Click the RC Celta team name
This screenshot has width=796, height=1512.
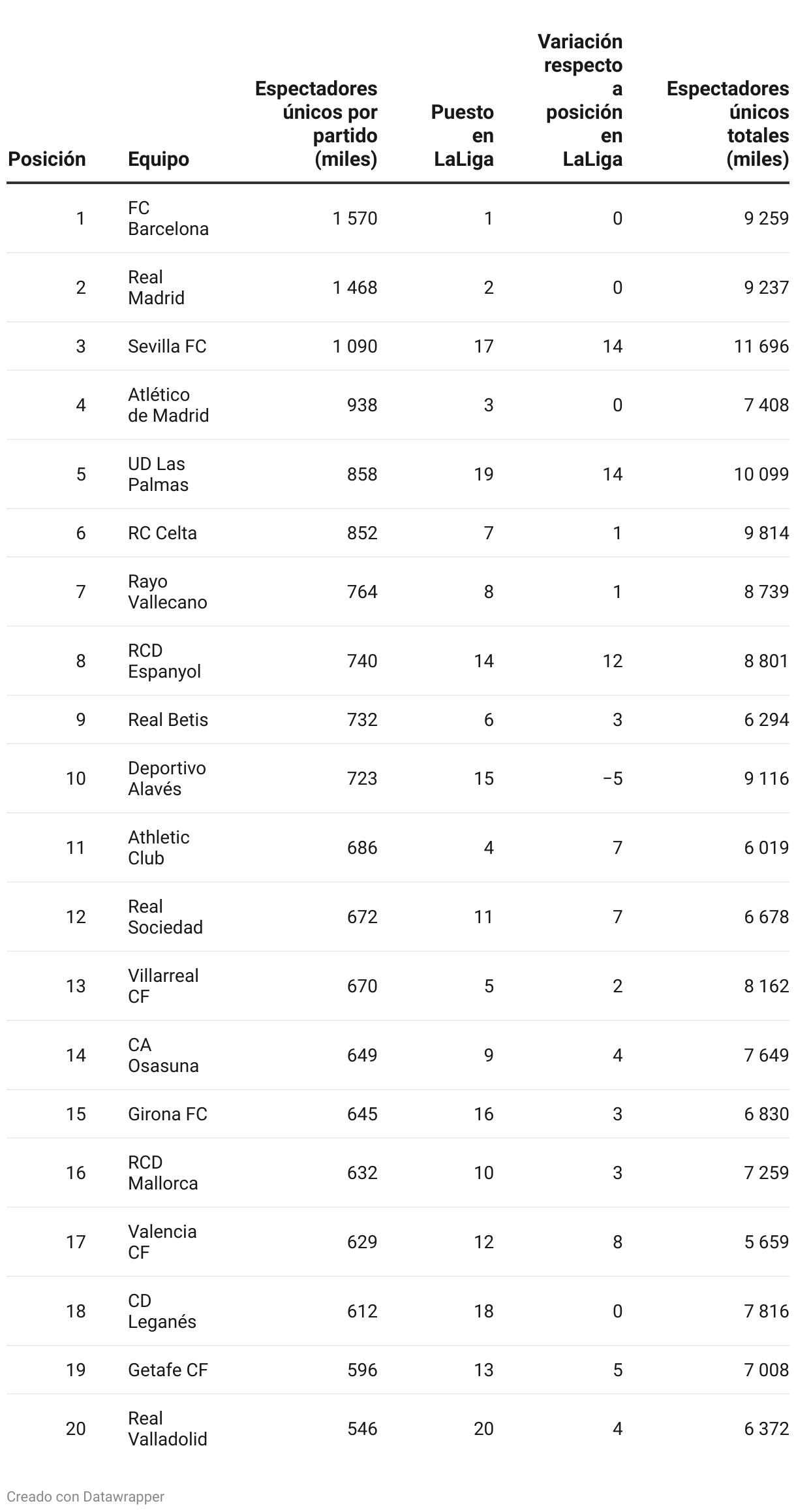162,533
